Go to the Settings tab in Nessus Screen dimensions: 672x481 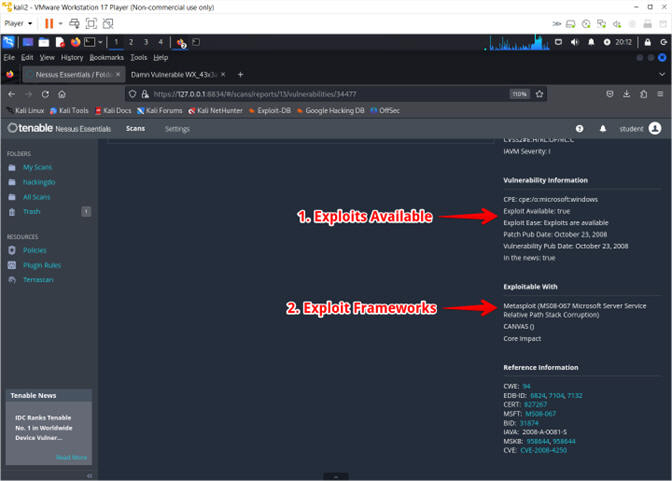coord(177,129)
